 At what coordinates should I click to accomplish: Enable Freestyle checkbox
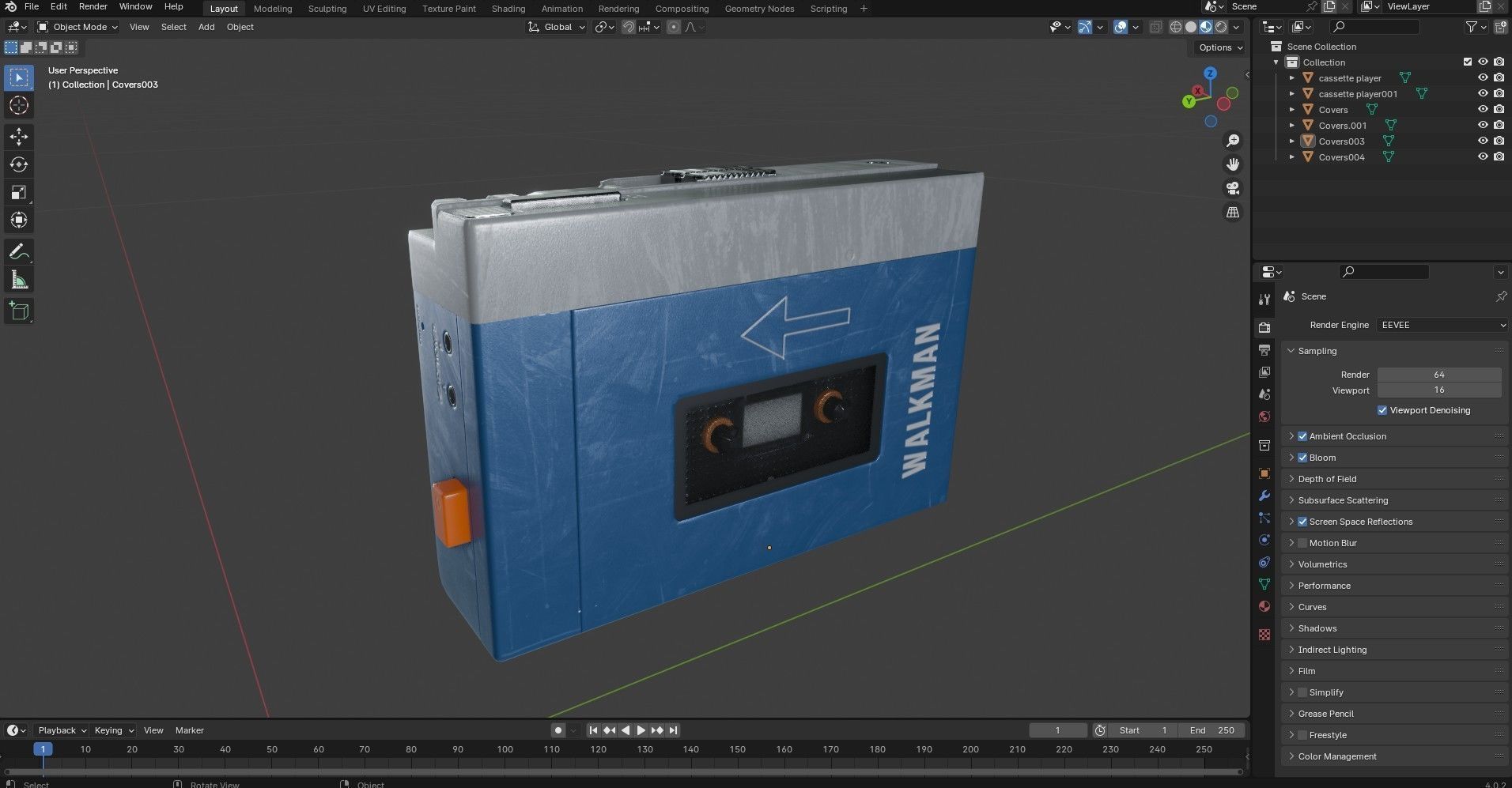[1302, 735]
